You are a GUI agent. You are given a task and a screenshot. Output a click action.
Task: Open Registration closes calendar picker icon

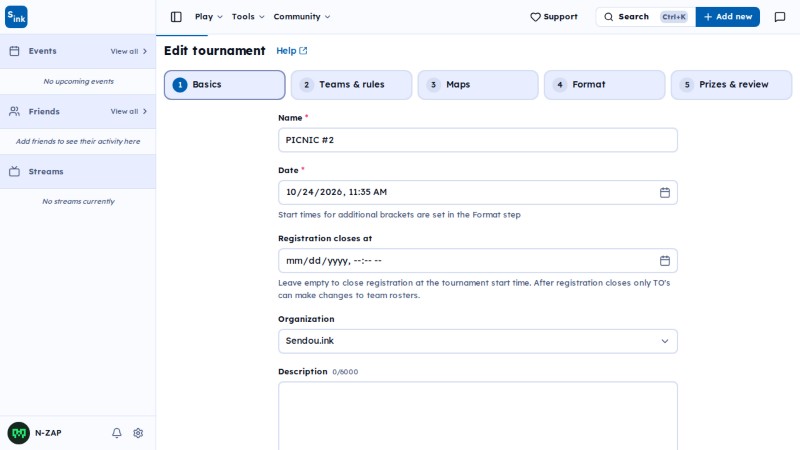(665, 261)
